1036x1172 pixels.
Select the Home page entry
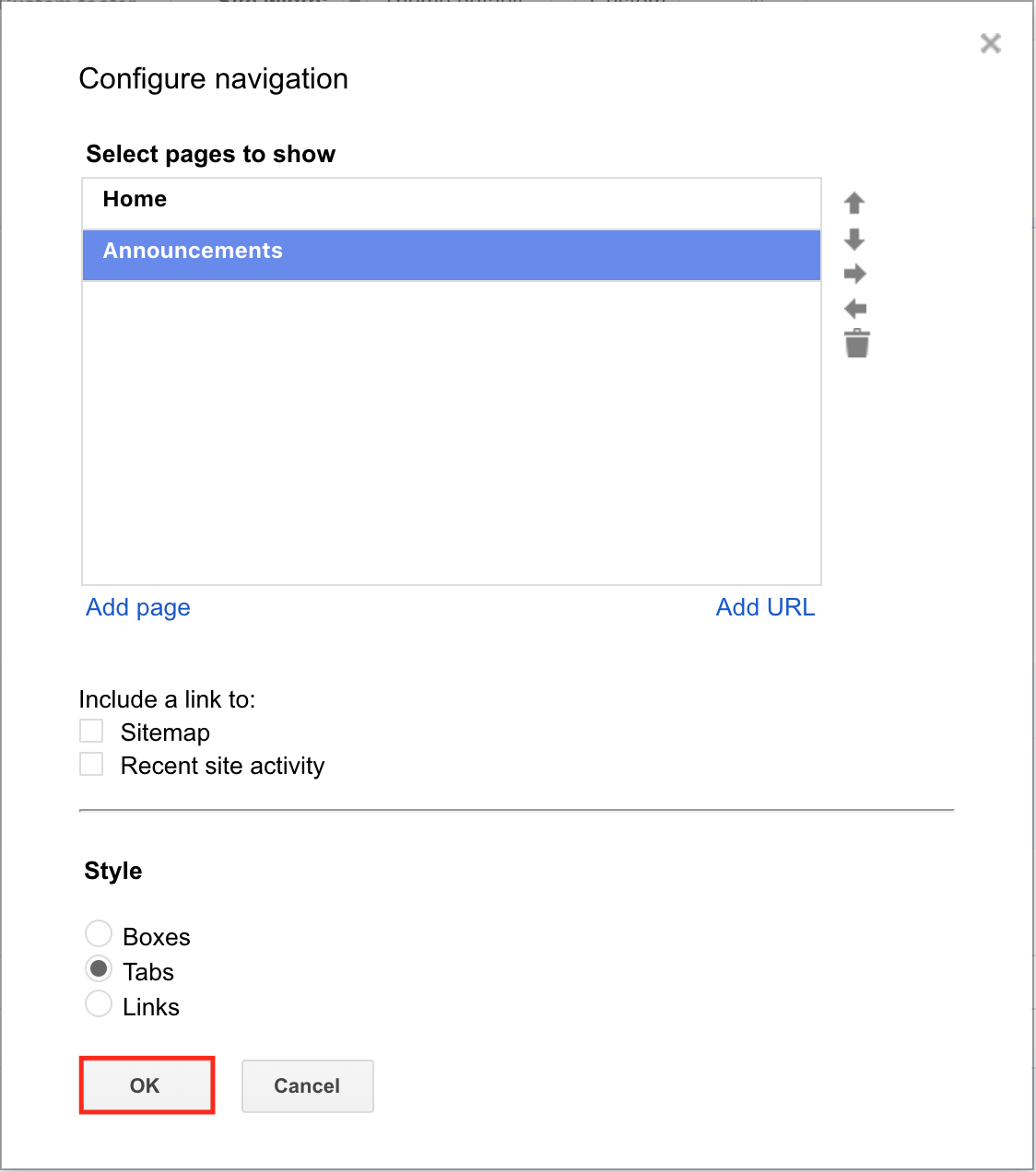tap(452, 204)
